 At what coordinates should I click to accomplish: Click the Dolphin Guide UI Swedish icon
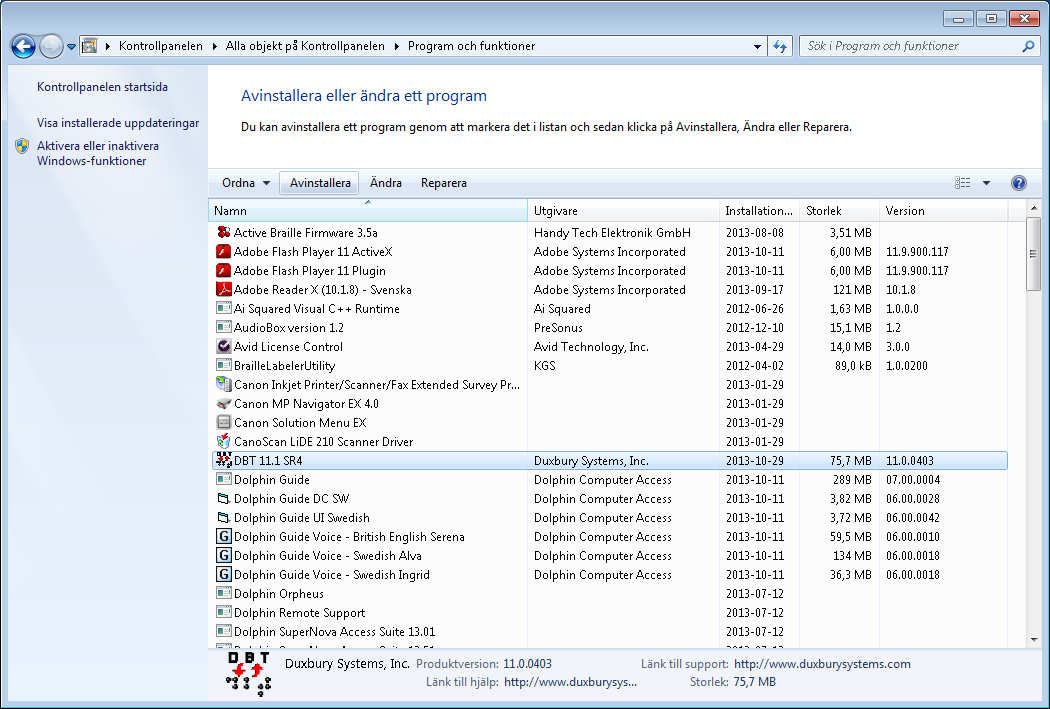[224, 518]
